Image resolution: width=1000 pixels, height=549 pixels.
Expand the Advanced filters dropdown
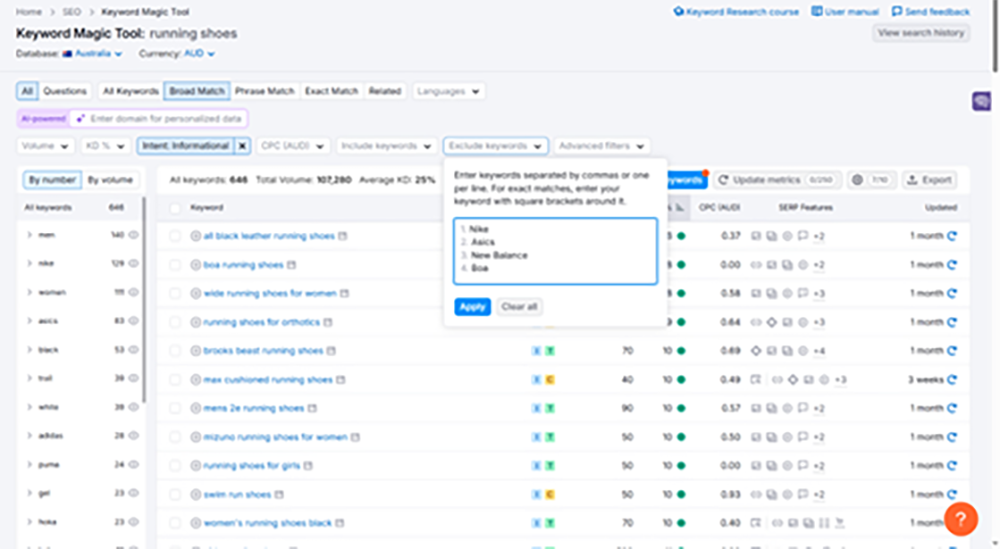[x=602, y=146]
